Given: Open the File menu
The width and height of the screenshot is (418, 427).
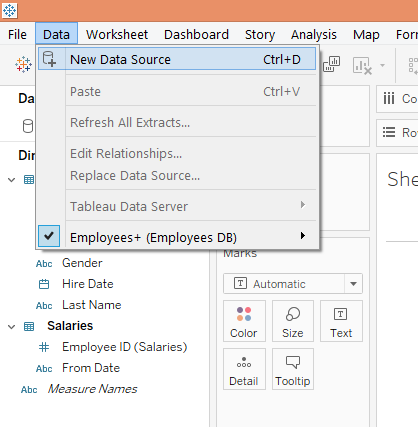Looking at the screenshot, I should coord(17,34).
